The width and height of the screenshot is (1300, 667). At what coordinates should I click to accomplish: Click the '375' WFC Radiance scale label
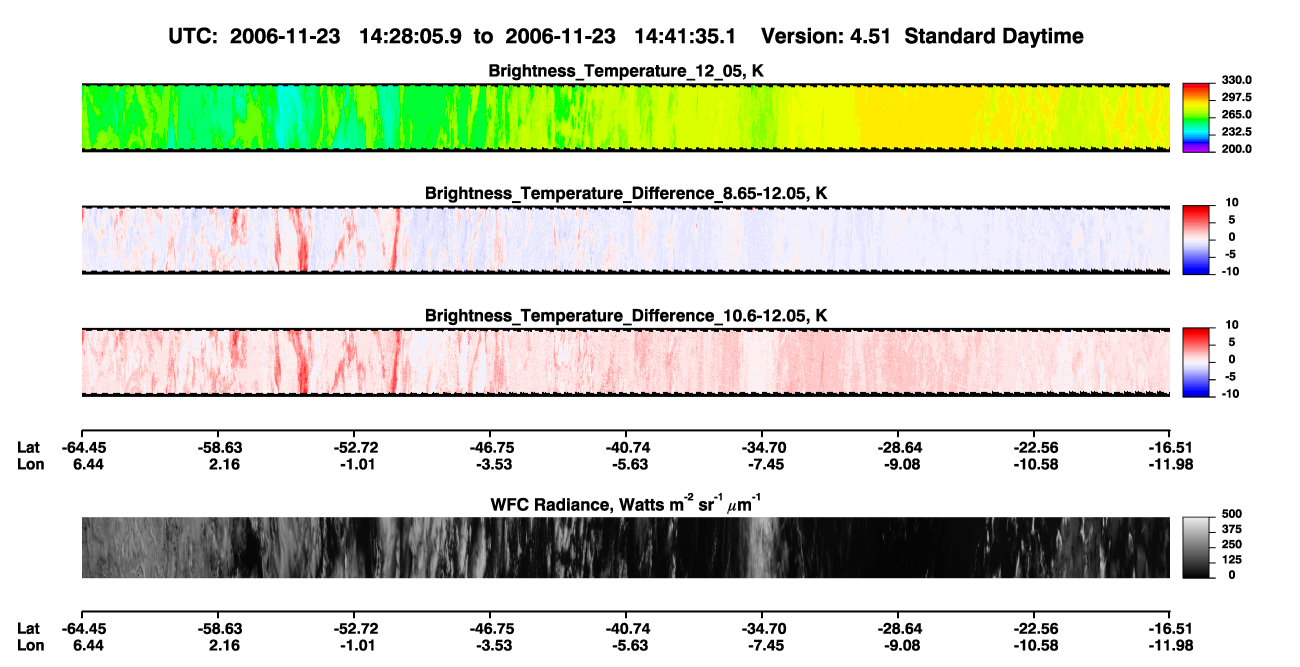coord(1232,530)
